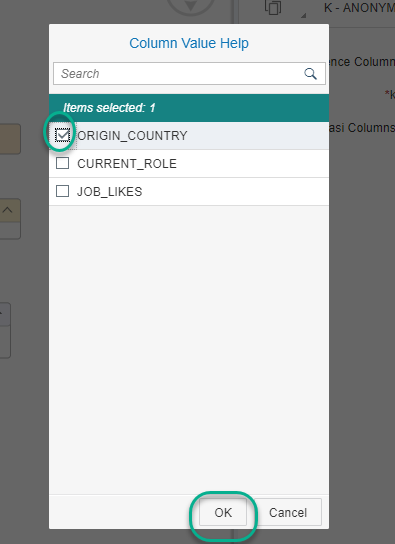
Task: Confirm selection with OK button
Action: pyautogui.click(x=223, y=512)
